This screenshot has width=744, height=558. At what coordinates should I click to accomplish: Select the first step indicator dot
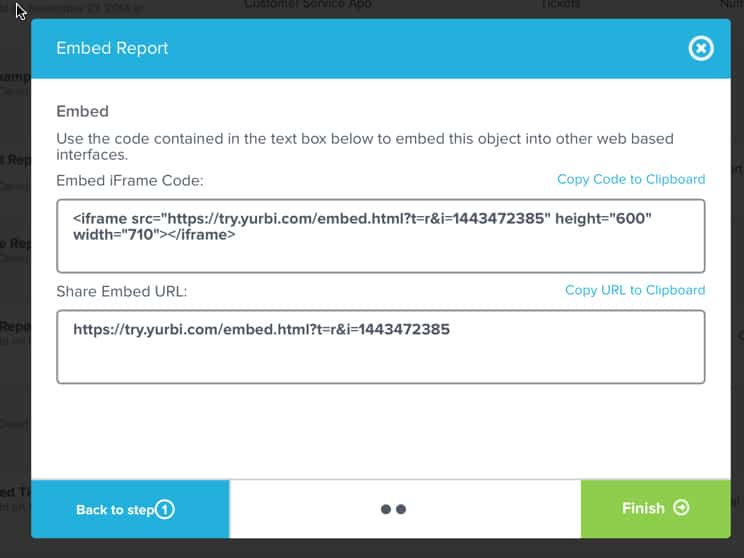coord(387,509)
